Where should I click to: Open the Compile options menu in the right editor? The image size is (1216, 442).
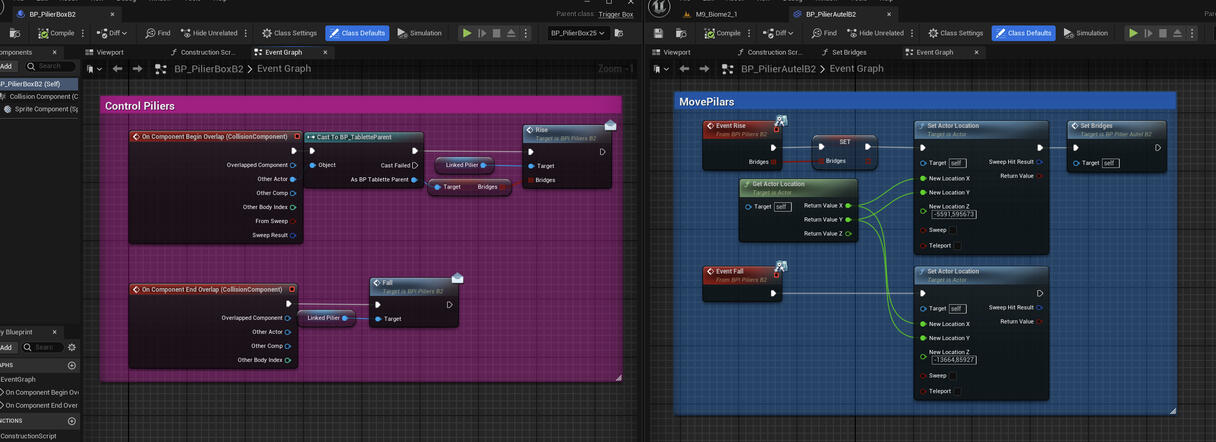pos(751,33)
